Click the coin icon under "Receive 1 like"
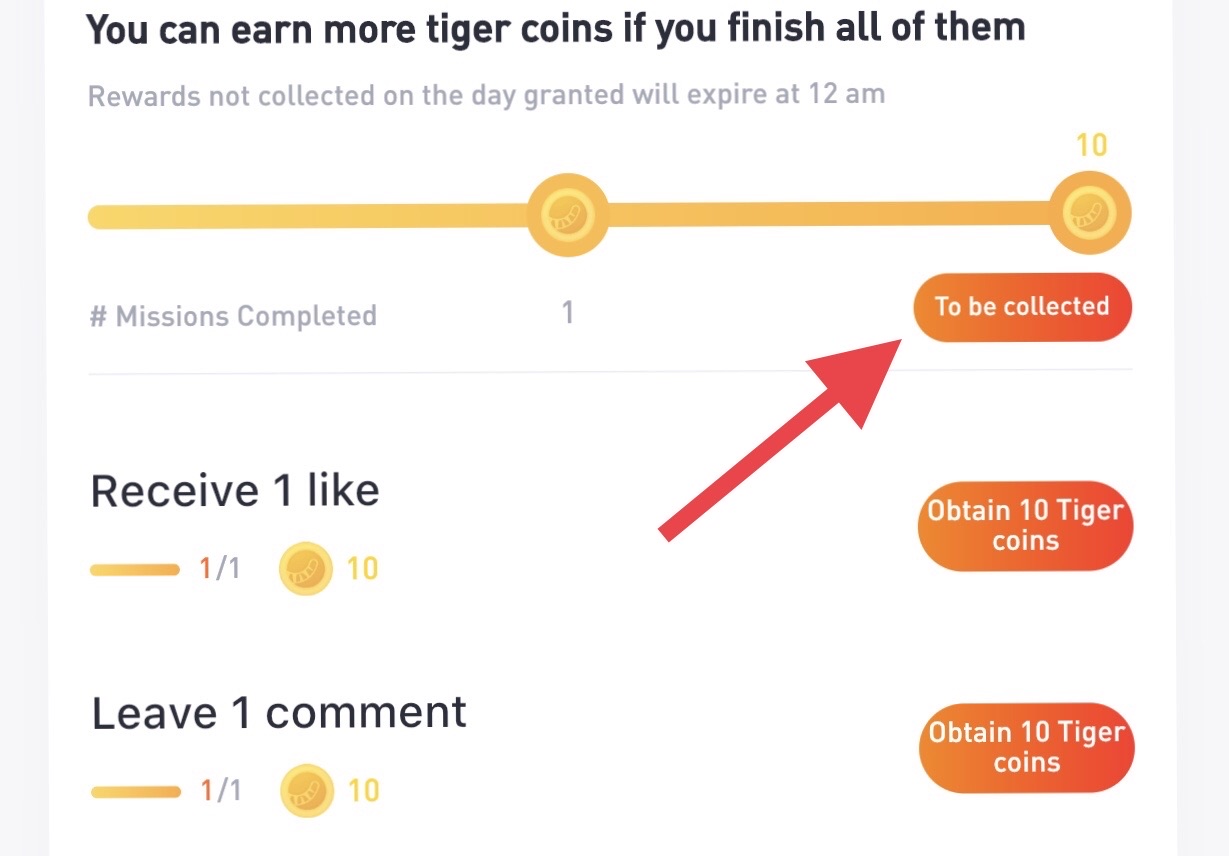This screenshot has width=1229, height=856. coord(305,569)
